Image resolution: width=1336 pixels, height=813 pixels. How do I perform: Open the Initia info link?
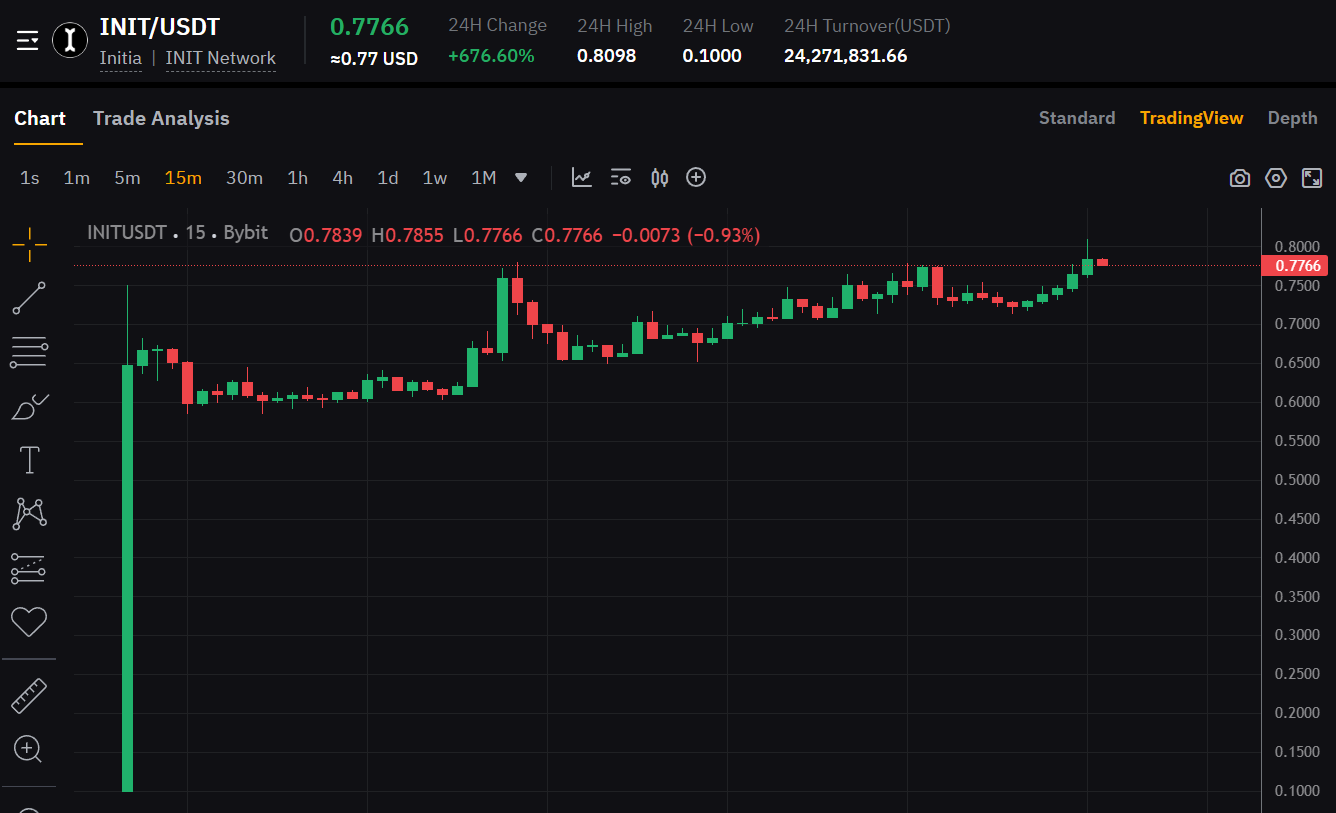tap(120, 58)
